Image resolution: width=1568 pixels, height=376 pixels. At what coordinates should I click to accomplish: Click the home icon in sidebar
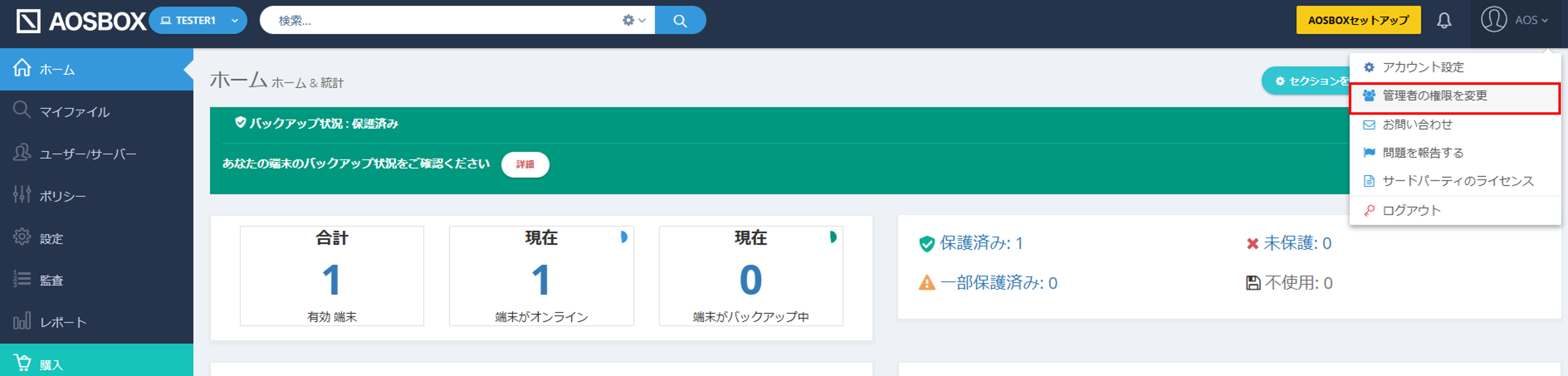click(22, 67)
